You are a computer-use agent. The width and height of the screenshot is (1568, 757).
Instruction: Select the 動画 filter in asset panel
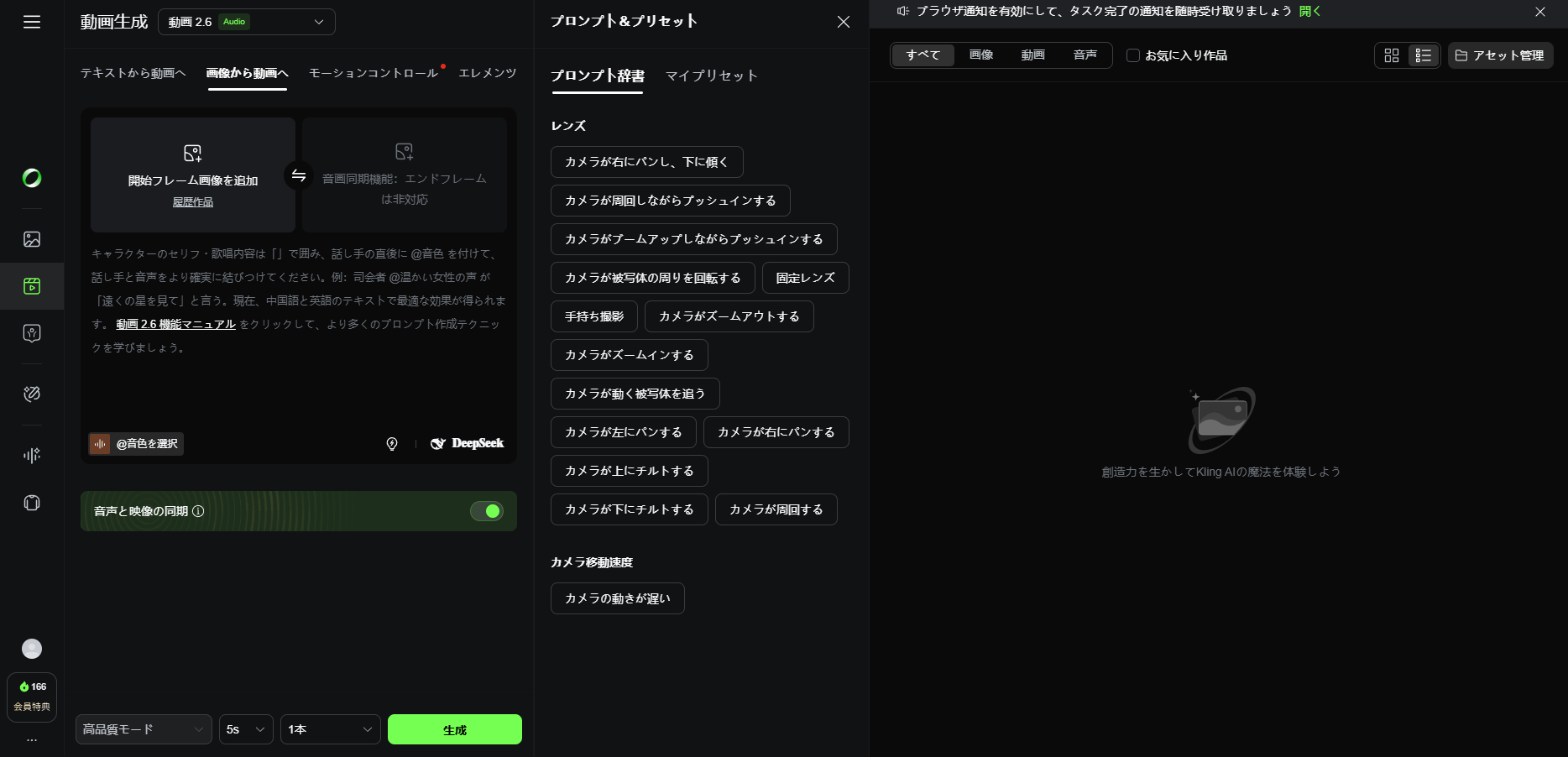point(1032,55)
